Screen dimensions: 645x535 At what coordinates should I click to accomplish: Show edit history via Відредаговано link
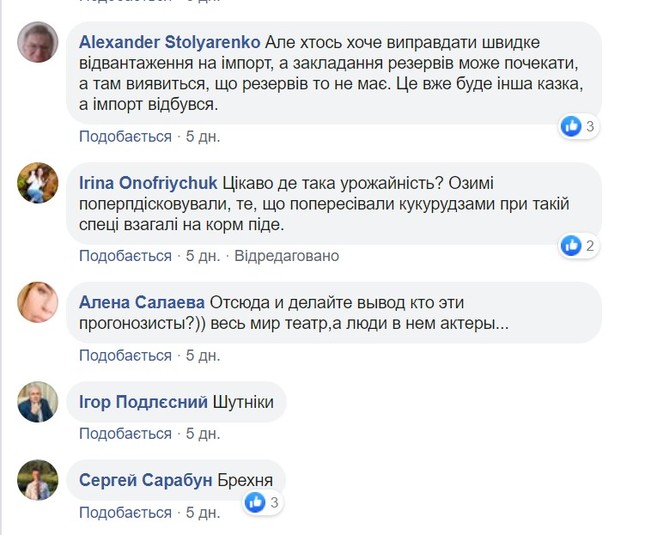click(286, 256)
